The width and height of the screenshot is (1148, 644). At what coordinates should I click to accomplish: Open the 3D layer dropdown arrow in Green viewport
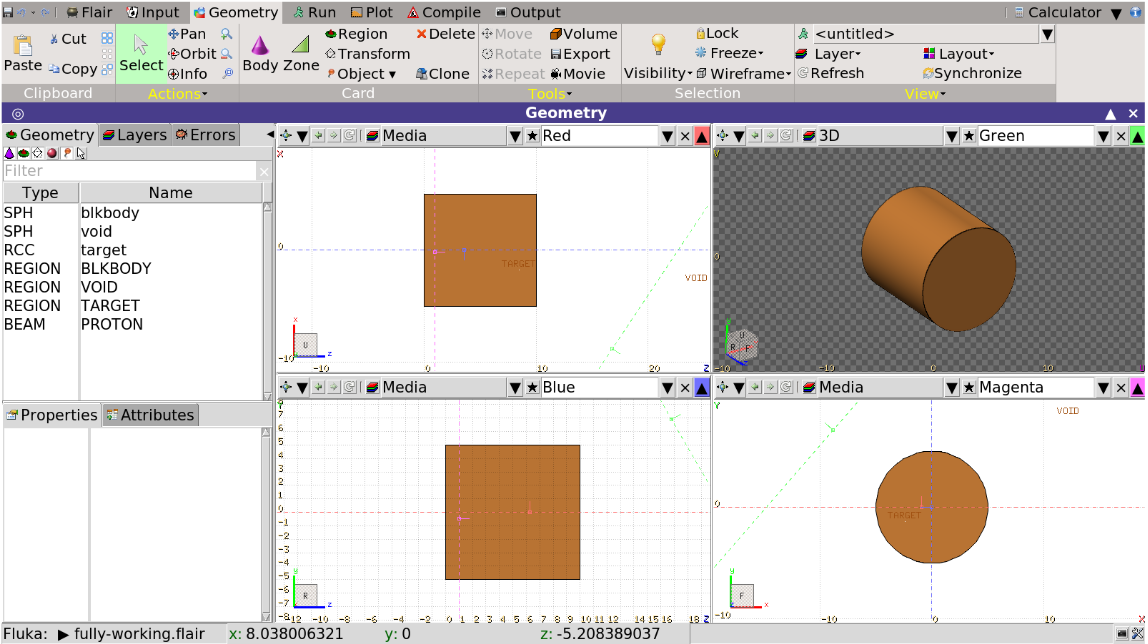point(951,136)
